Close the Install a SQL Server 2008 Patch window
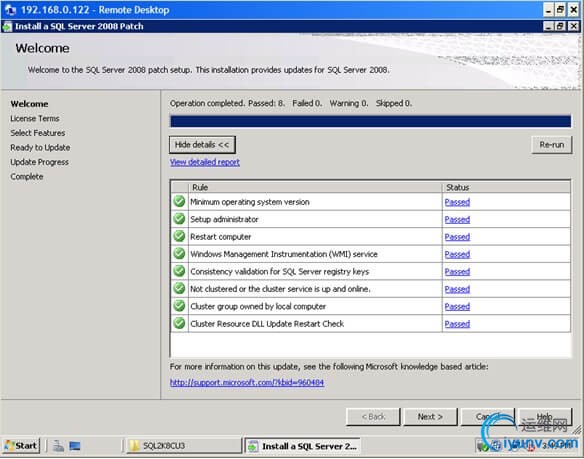Viewport: 584px width, 459px height. pos(574,26)
